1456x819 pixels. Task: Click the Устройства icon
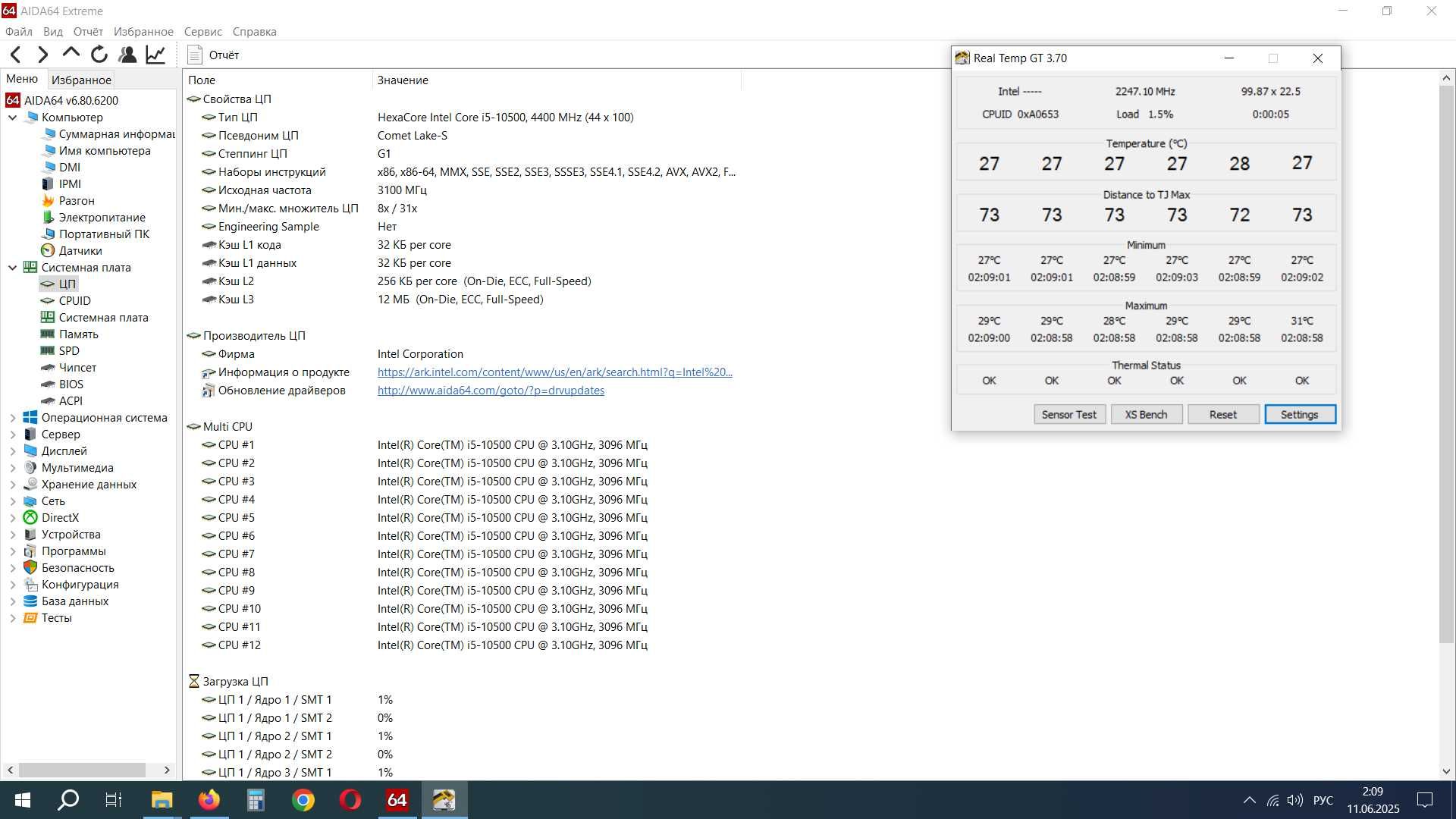(30, 535)
